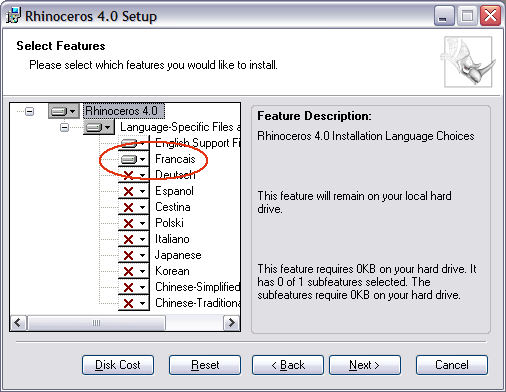Open the X-marked dropdown for Chinese-Simplified
Viewport: 506px width, 392px height.
(134, 287)
